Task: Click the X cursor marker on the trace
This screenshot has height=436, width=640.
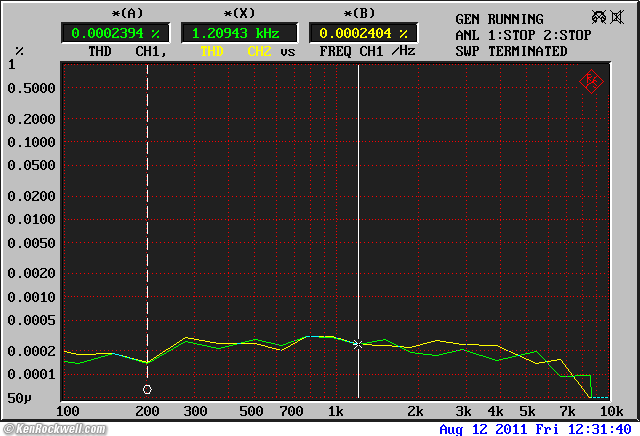Action: pos(358,344)
